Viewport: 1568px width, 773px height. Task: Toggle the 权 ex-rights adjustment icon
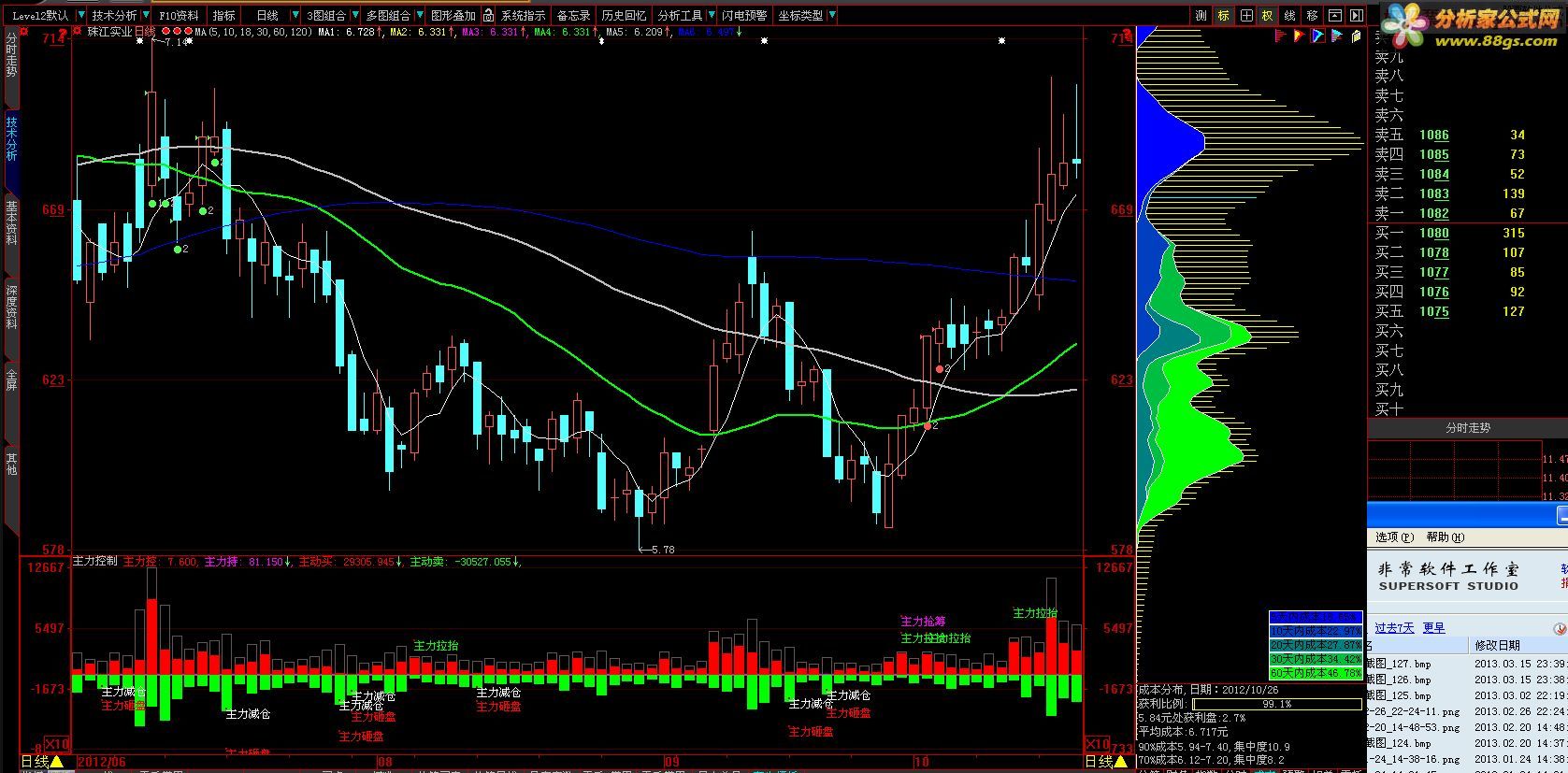(1268, 16)
